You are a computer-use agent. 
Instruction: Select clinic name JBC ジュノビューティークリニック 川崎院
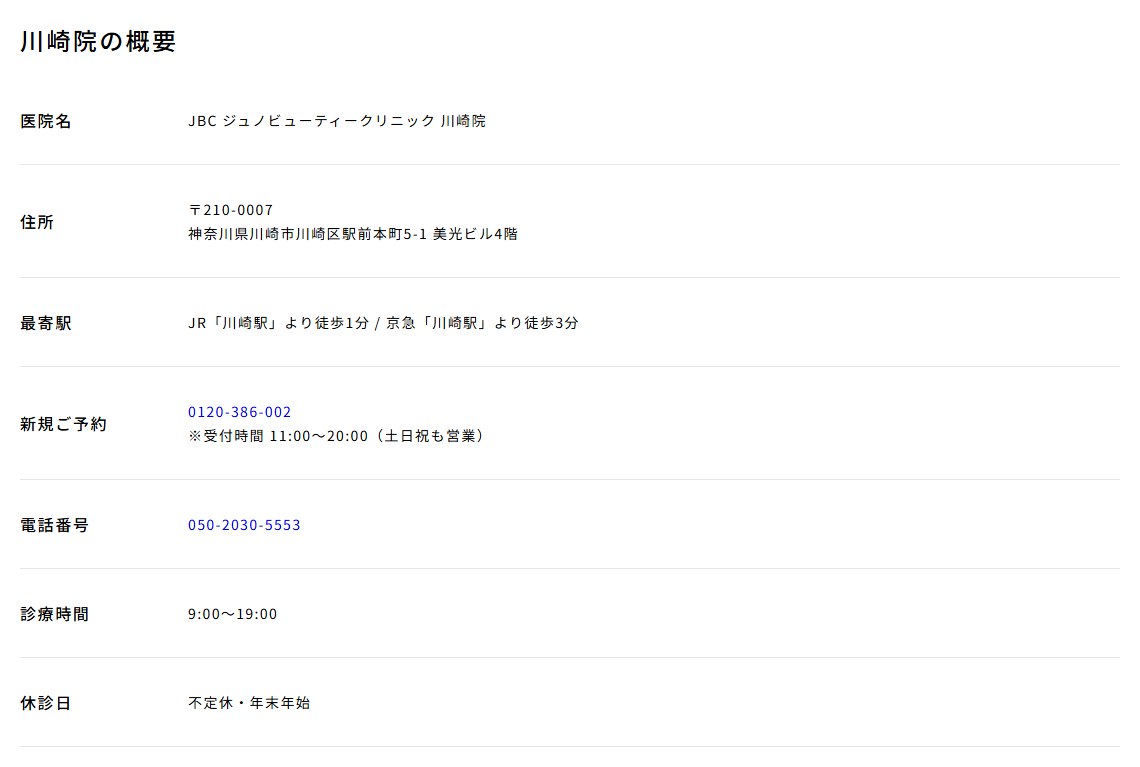(x=337, y=121)
